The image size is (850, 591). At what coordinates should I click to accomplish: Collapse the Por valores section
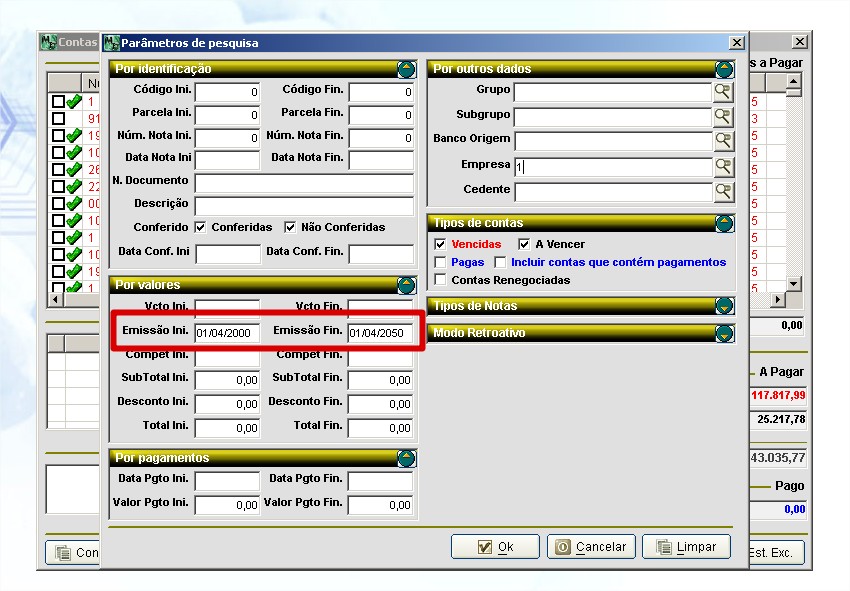click(x=406, y=285)
